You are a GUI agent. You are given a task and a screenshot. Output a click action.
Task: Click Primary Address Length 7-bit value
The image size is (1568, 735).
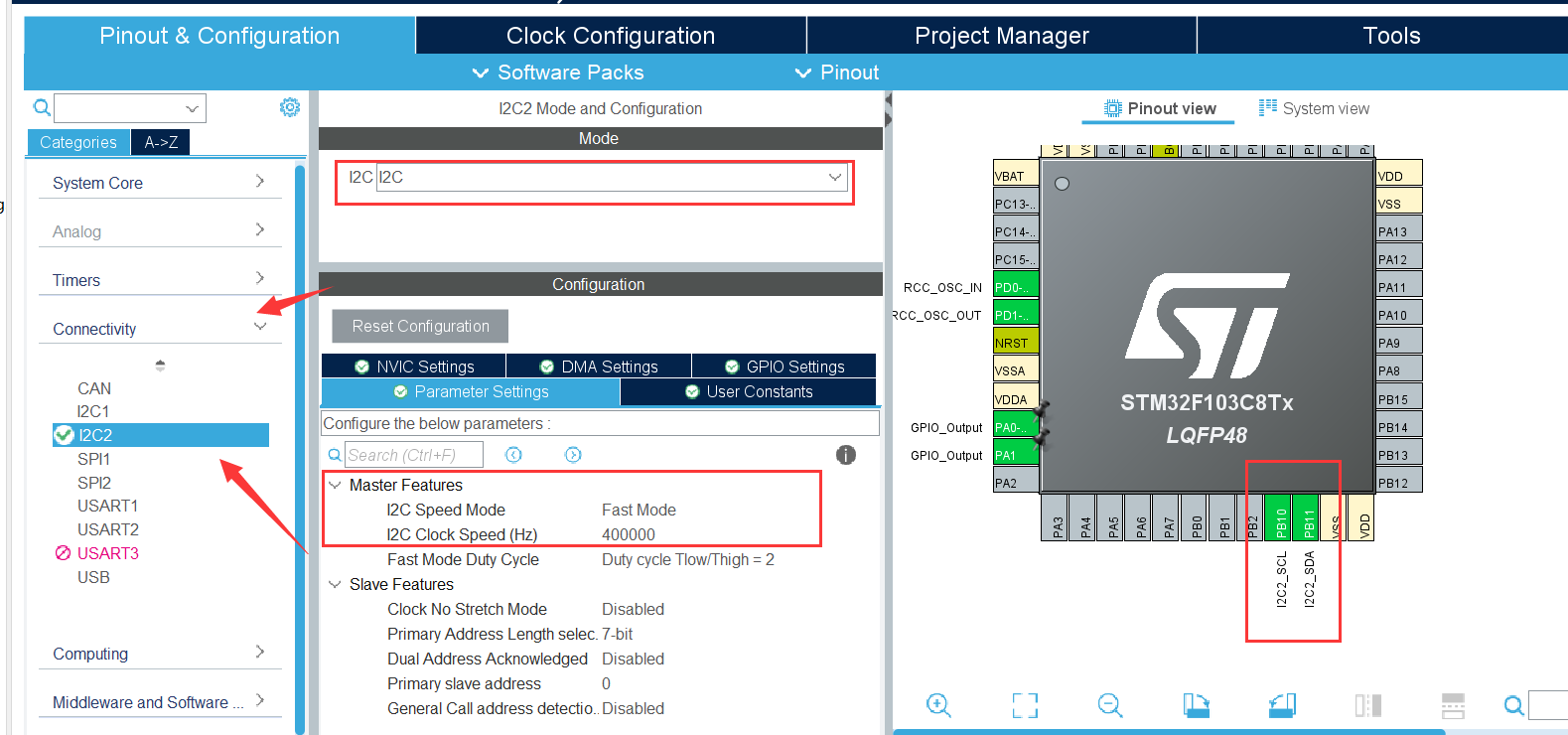coord(617,634)
